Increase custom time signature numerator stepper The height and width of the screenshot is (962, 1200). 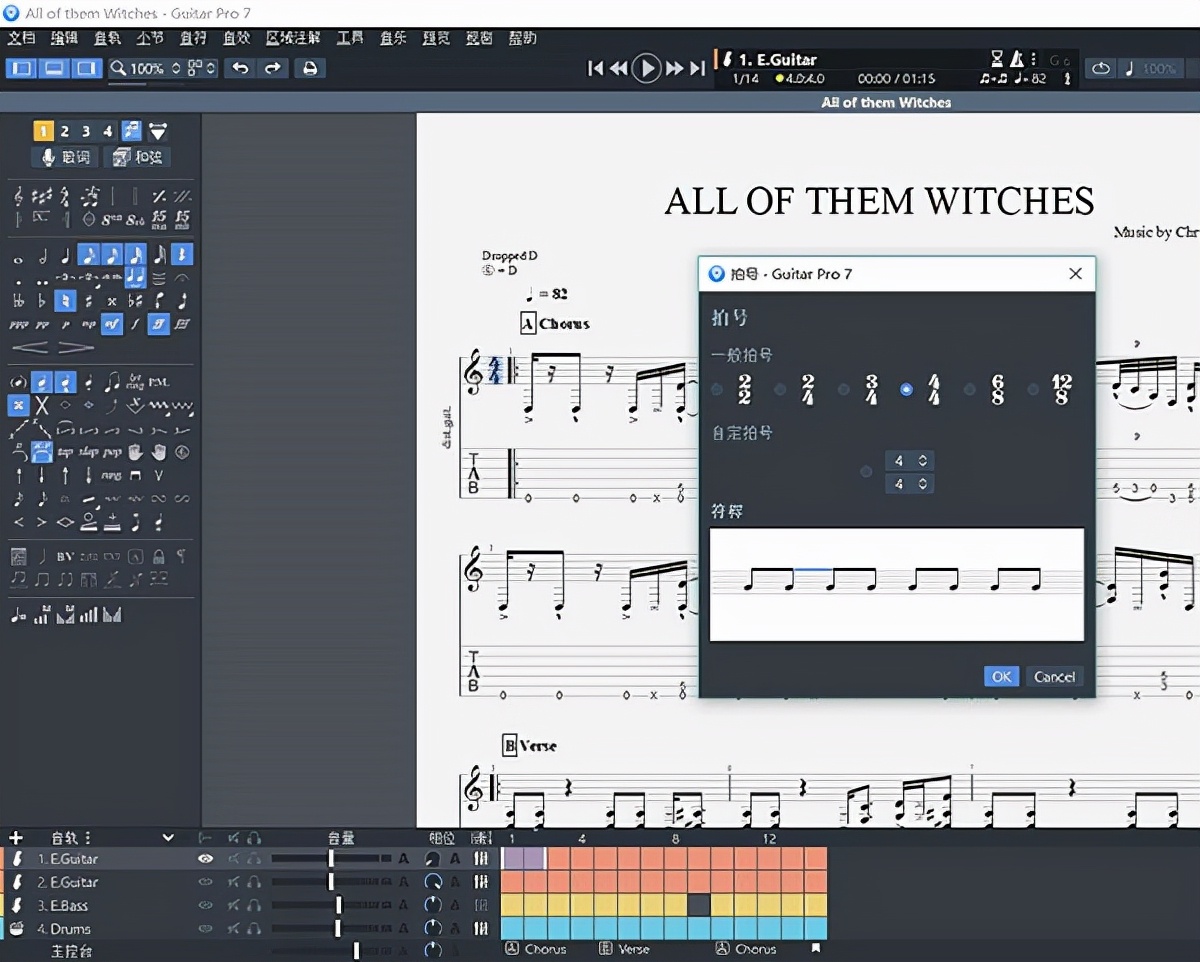(x=922, y=457)
